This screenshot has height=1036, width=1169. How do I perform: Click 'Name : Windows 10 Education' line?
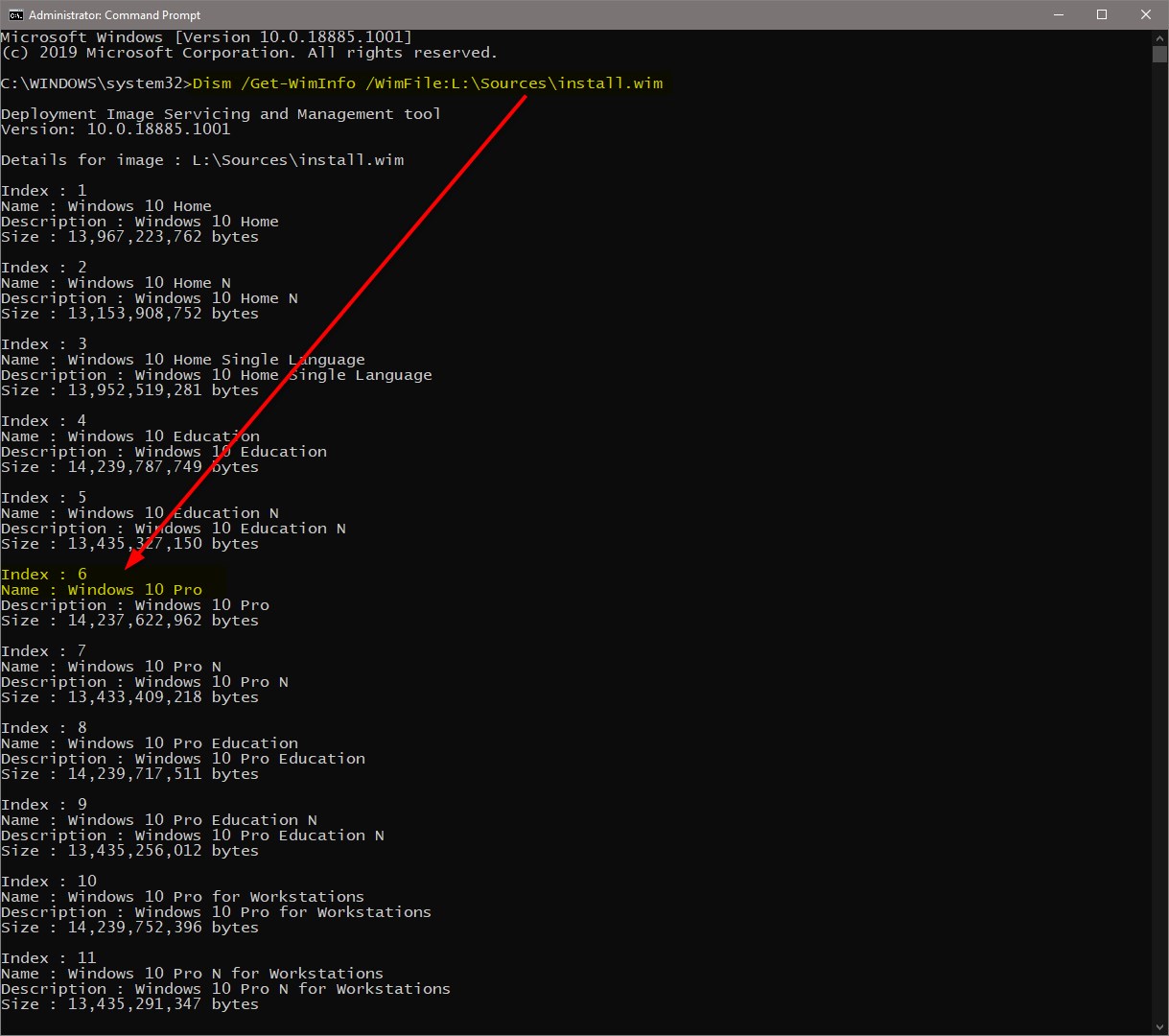pyautogui.click(x=130, y=436)
